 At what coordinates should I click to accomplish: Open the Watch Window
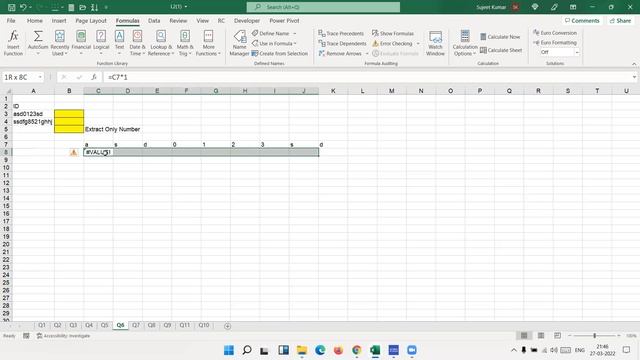[435, 42]
